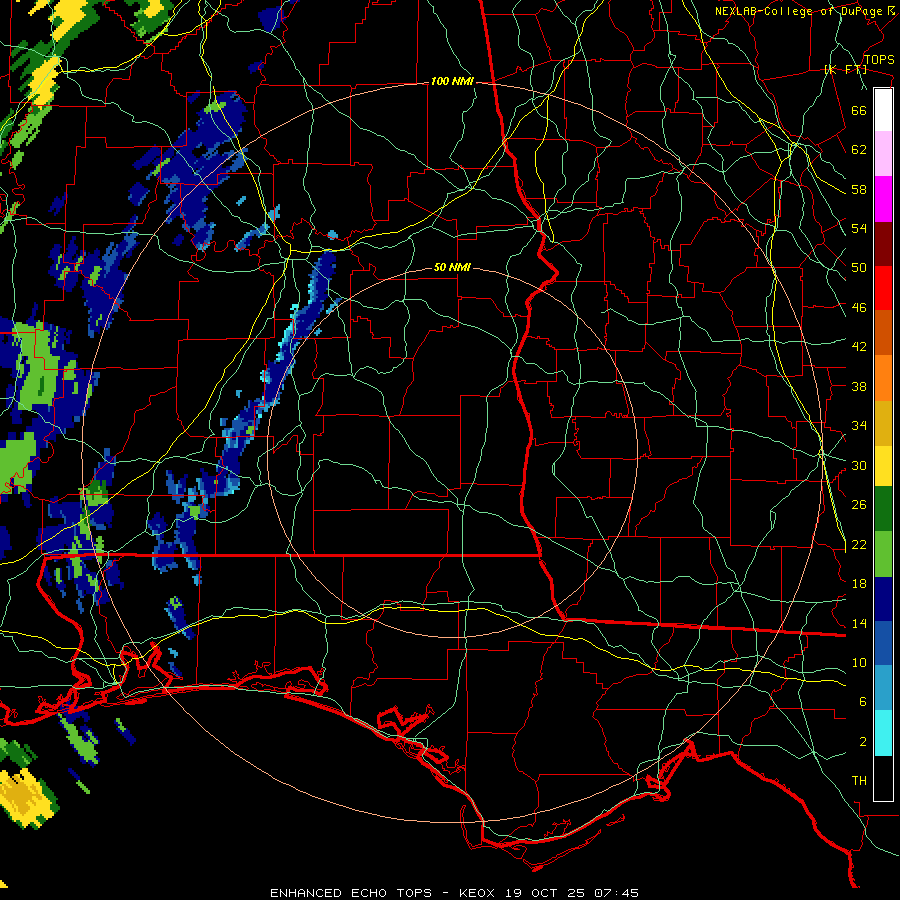The width and height of the screenshot is (900, 900).
Task: Click the legend value 54
Action: pos(859,228)
